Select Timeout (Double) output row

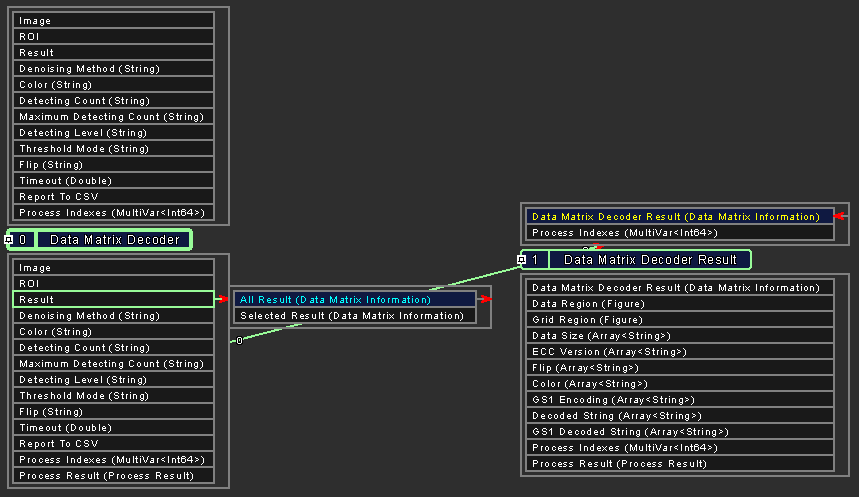[113, 427]
